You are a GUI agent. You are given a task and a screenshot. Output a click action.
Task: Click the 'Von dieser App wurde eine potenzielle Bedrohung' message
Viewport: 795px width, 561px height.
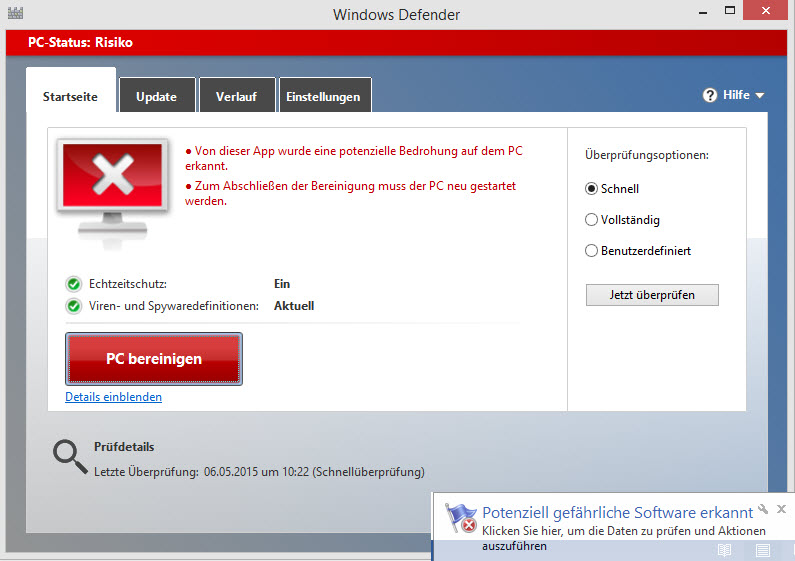[354, 158]
